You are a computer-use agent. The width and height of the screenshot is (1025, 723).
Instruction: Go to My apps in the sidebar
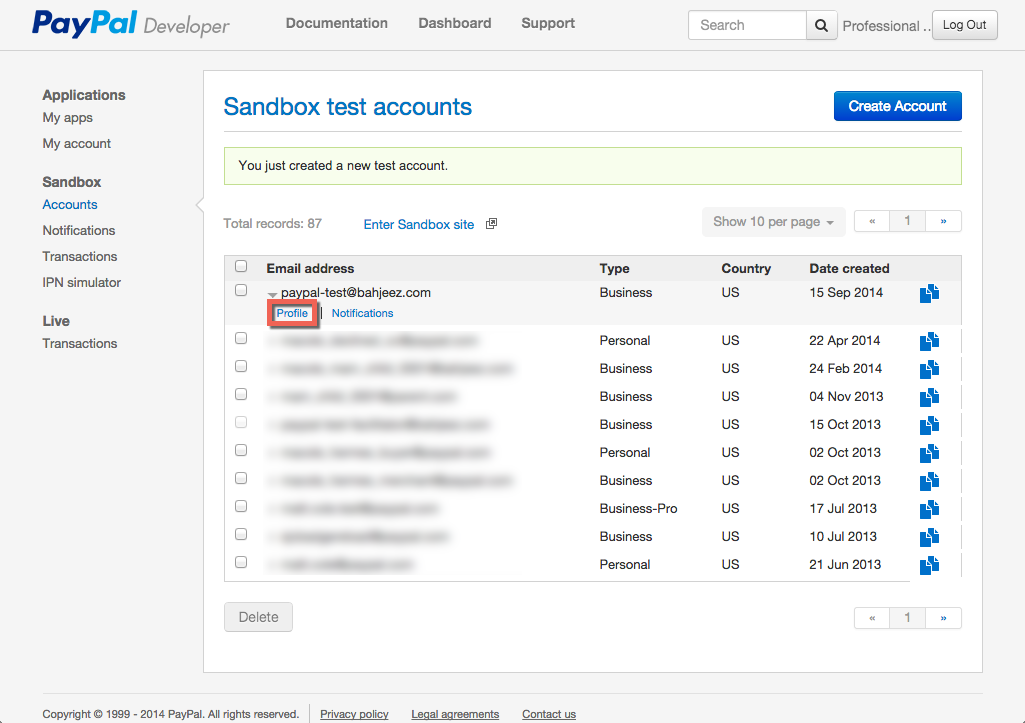click(x=67, y=118)
